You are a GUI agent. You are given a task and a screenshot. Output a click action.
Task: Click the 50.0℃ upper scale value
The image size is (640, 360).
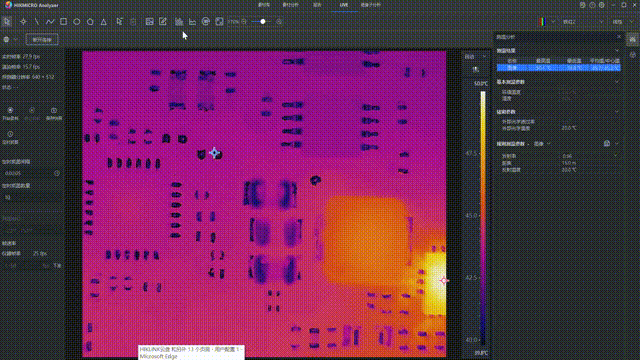481,84
